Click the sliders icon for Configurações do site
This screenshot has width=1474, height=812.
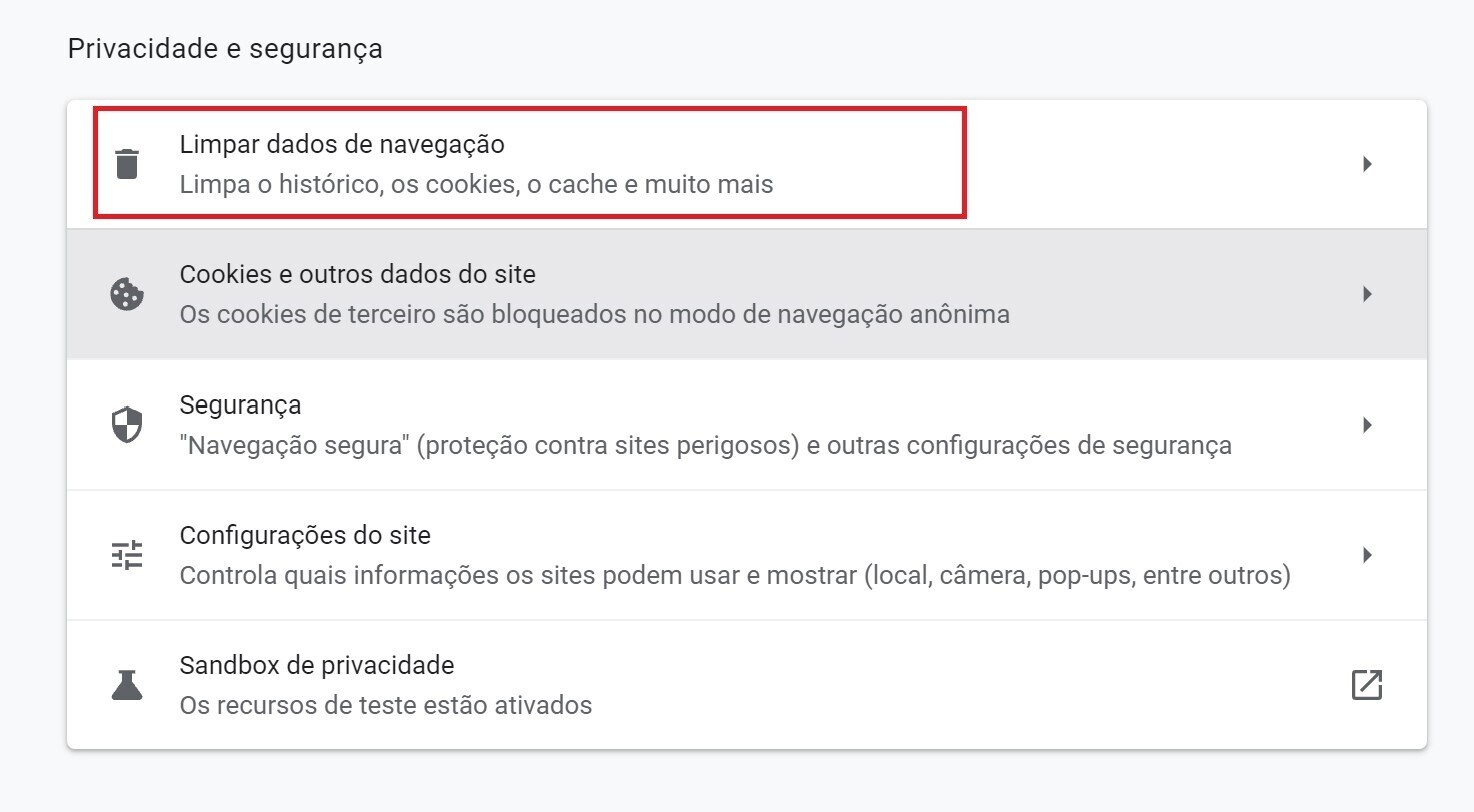pos(127,555)
